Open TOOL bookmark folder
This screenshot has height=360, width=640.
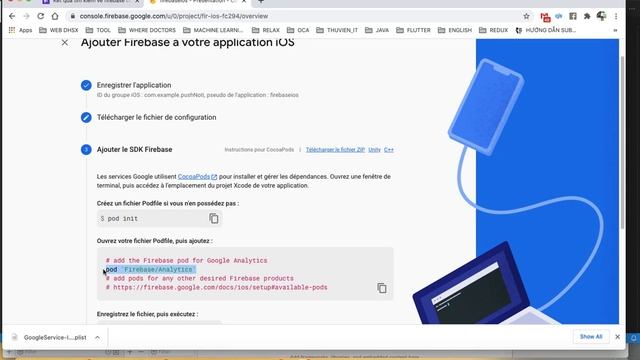[98, 30]
